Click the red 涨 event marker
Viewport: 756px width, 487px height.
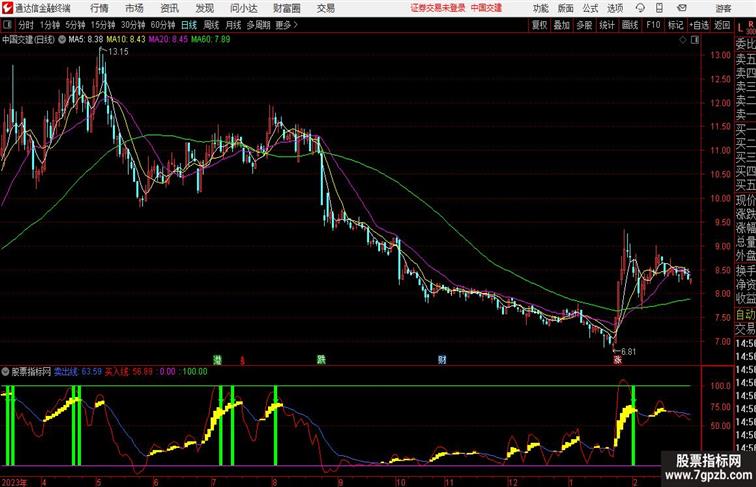618,360
